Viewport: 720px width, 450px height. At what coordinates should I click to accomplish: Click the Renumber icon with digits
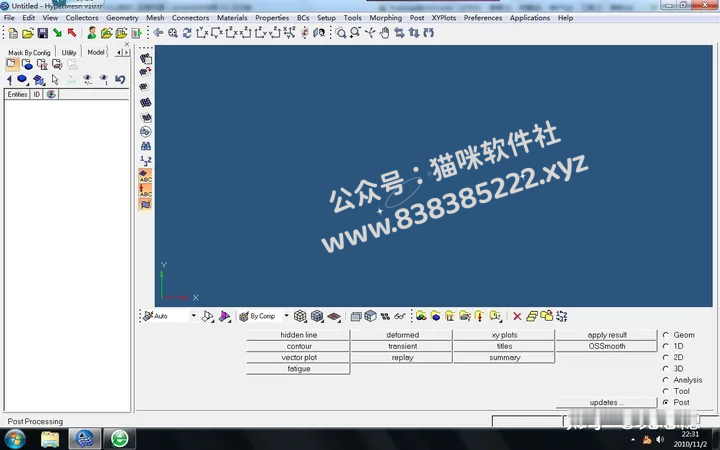pos(562,316)
